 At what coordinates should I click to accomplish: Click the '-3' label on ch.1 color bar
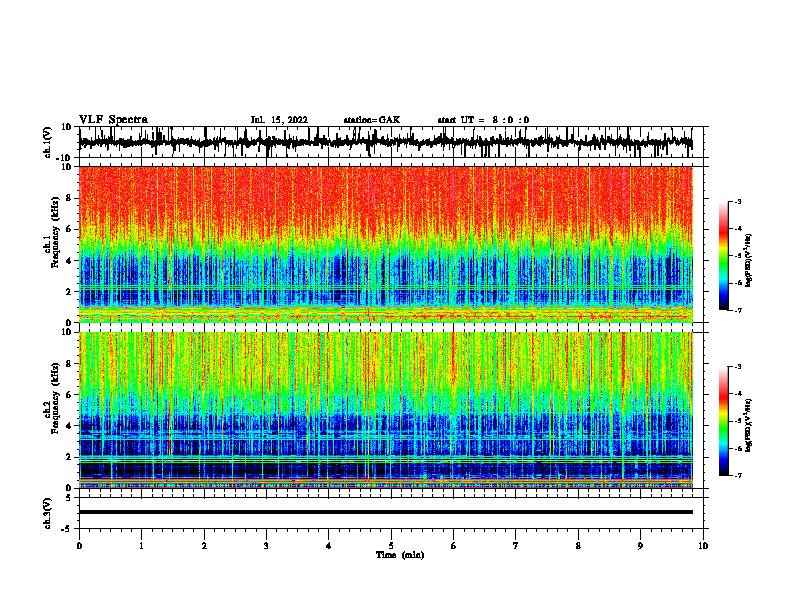[x=738, y=201]
